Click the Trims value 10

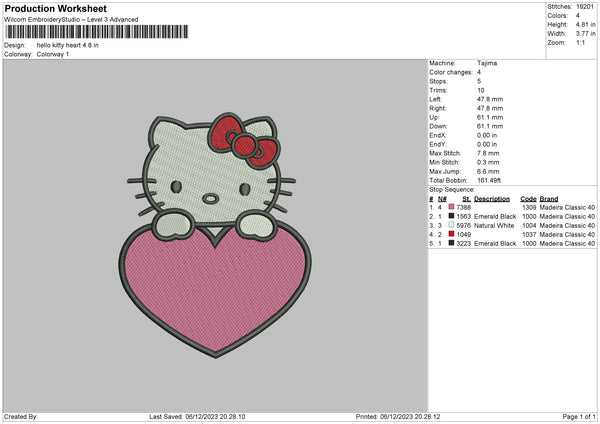point(481,90)
